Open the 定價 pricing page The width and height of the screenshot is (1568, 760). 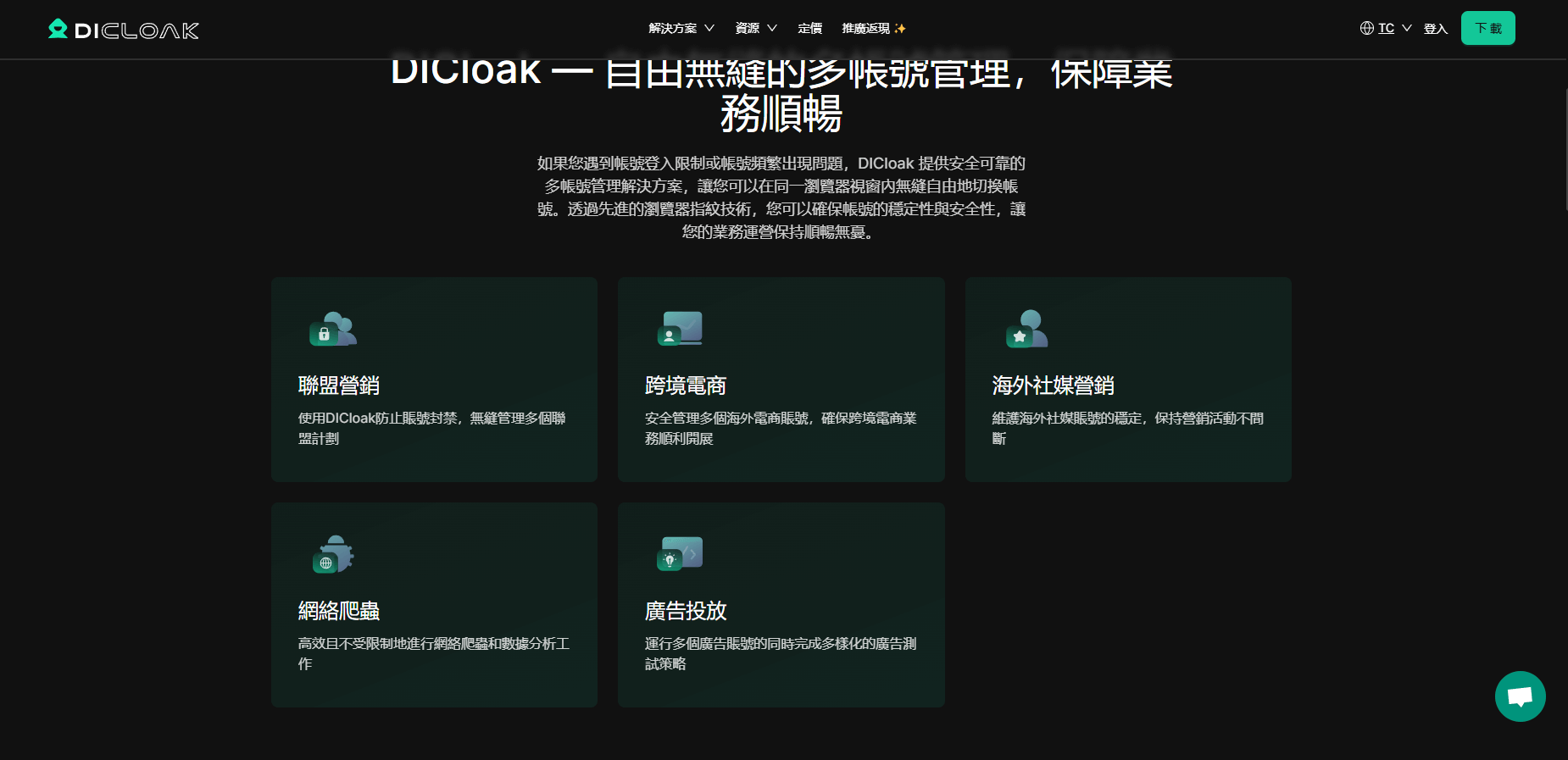[809, 28]
